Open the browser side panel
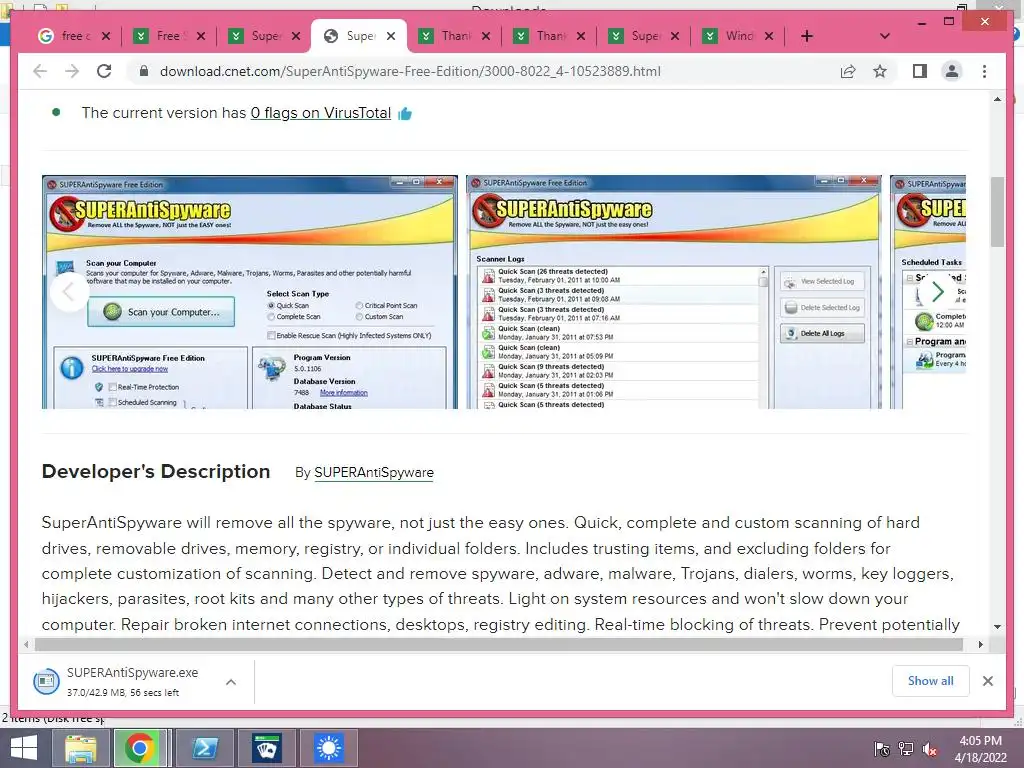Viewport: 1024px width, 768px height. pos(920,71)
